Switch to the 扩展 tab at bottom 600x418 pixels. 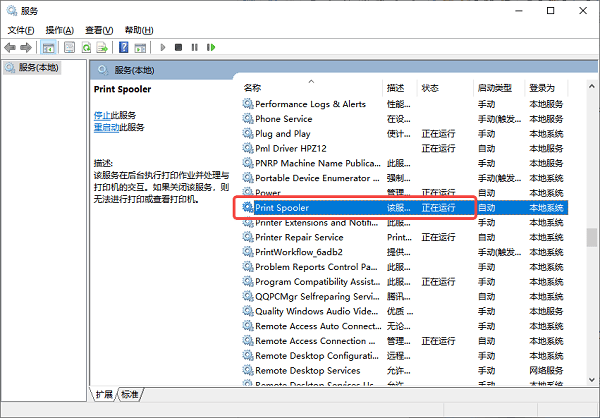(105, 395)
